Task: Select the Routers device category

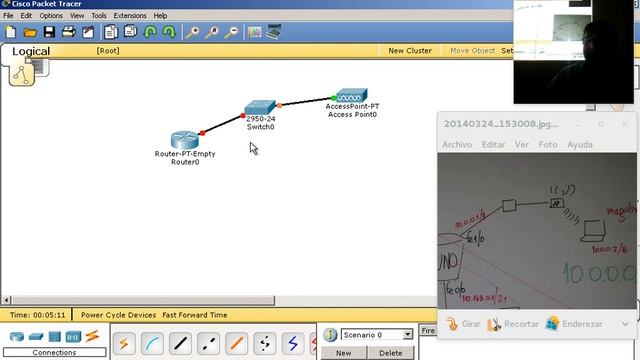Action: click(x=17, y=337)
